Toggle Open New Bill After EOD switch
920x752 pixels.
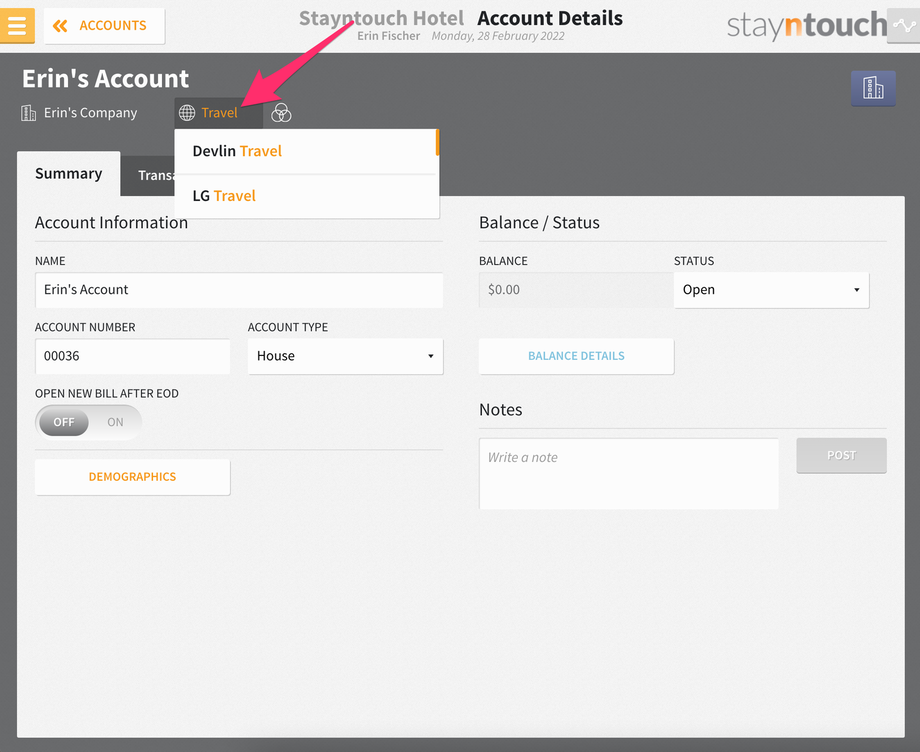[89, 422]
